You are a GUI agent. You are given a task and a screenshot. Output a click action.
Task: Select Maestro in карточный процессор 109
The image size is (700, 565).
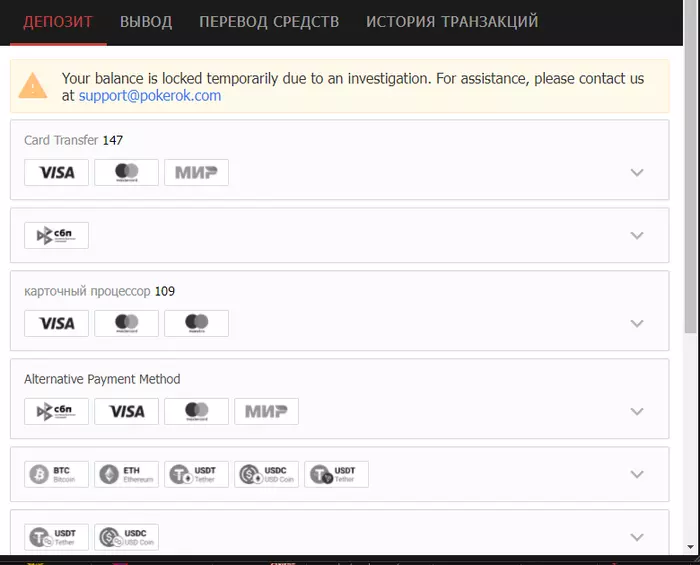pyautogui.click(x=196, y=323)
